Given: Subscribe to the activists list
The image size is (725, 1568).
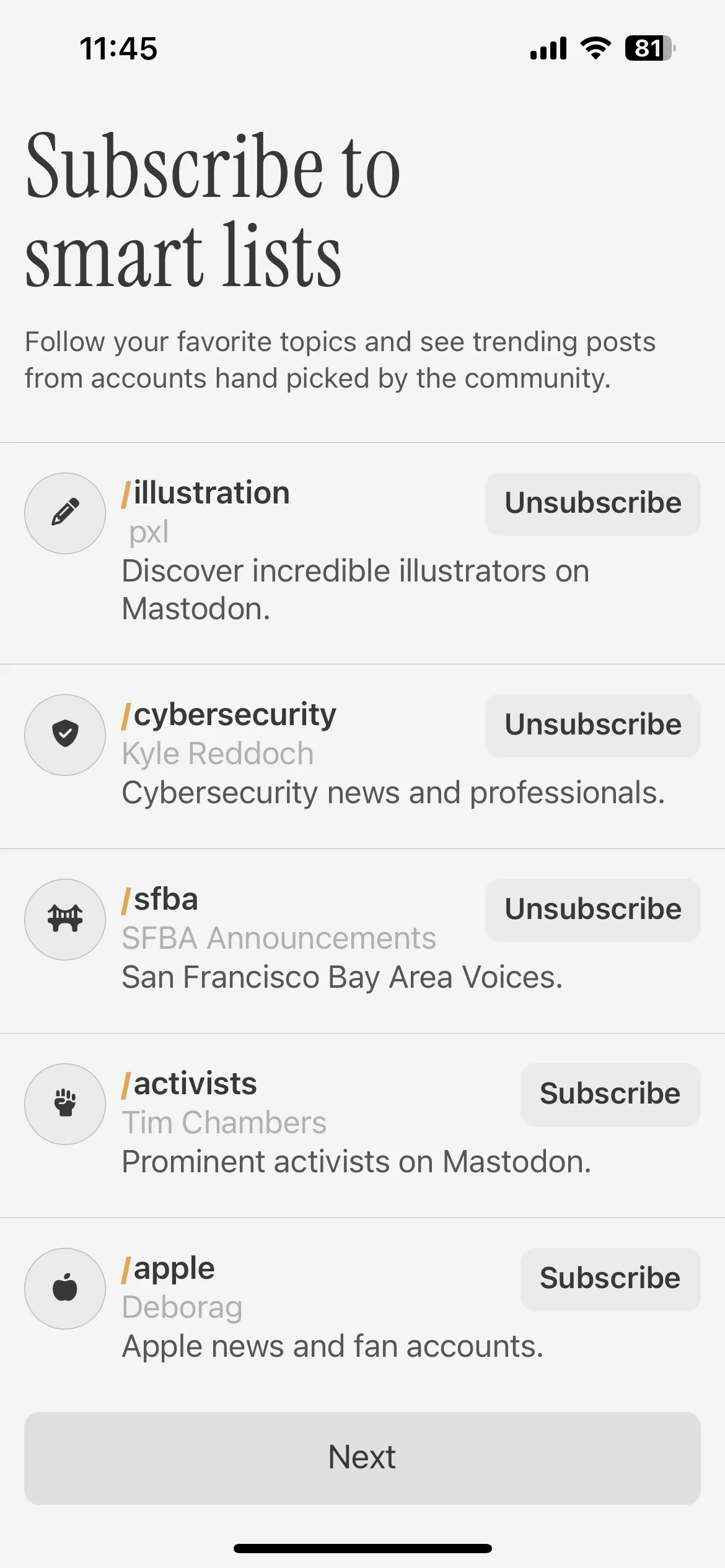Looking at the screenshot, I should [610, 1094].
